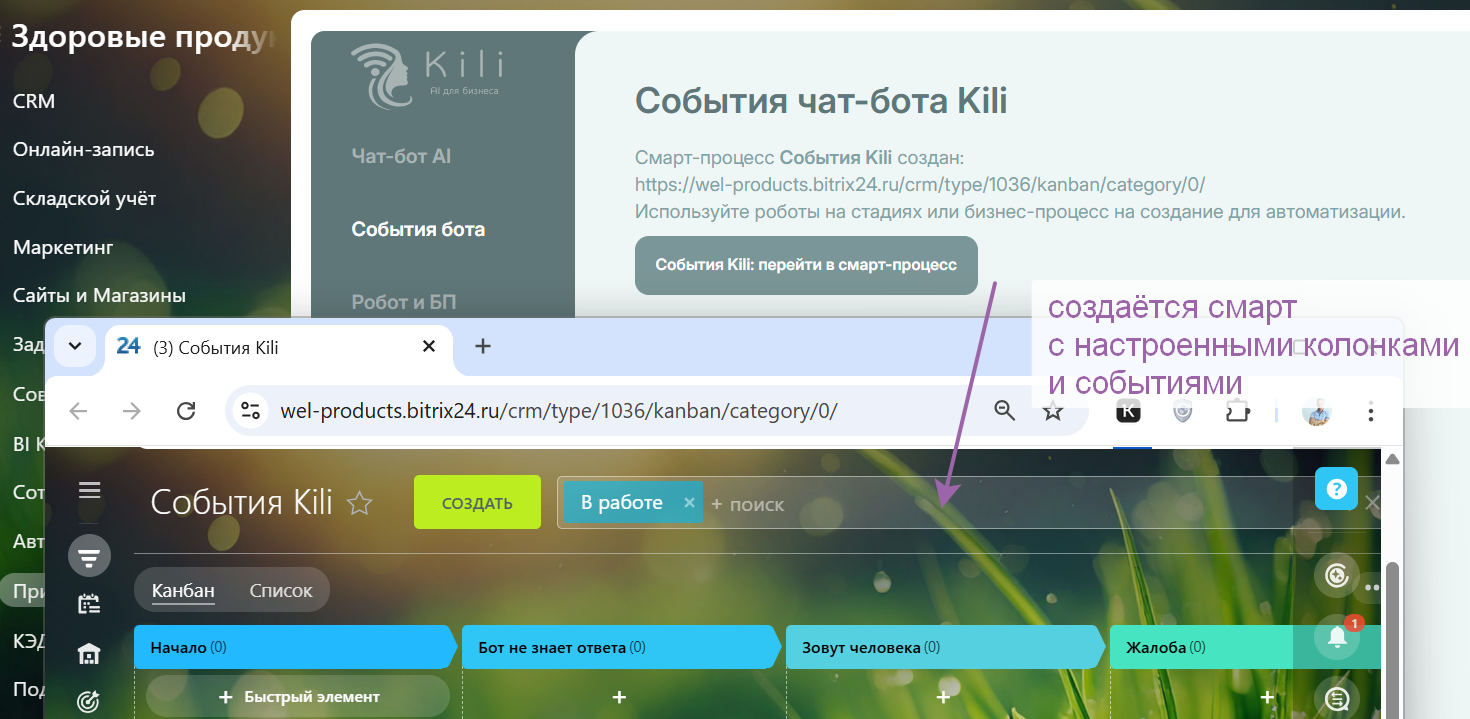Viewport: 1470px width, 719px height.
Task: Open Чат-бот AI in Kili menu
Action: pyautogui.click(x=401, y=156)
